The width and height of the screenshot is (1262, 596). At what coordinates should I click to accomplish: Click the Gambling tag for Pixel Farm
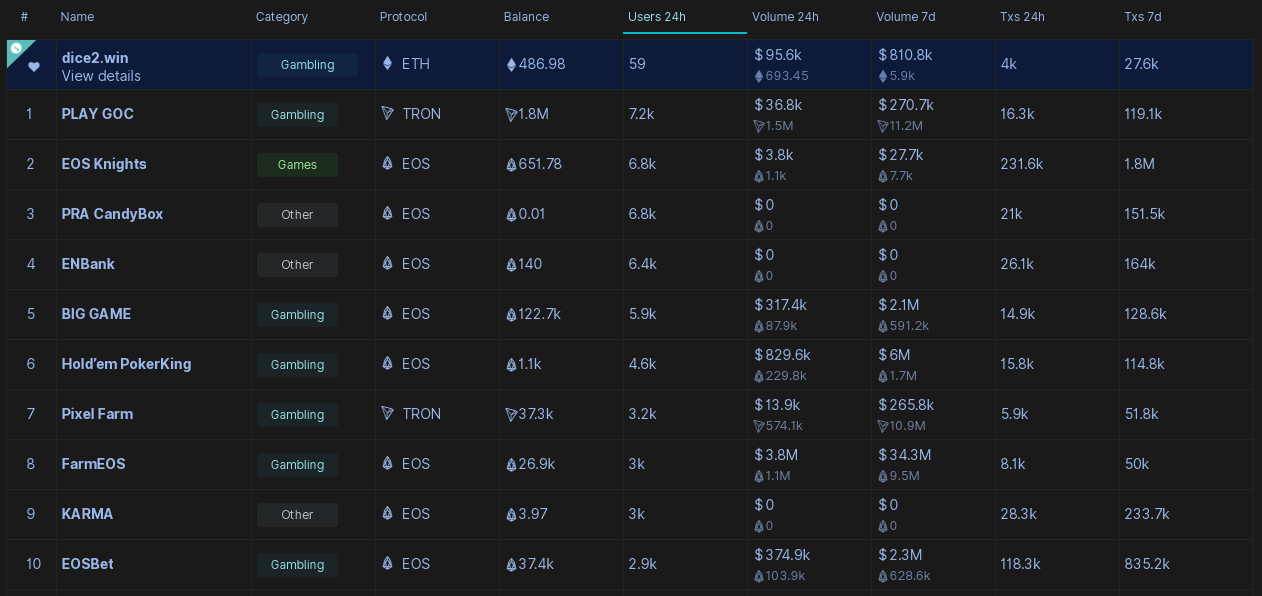pyautogui.click(x=297, y=415)
